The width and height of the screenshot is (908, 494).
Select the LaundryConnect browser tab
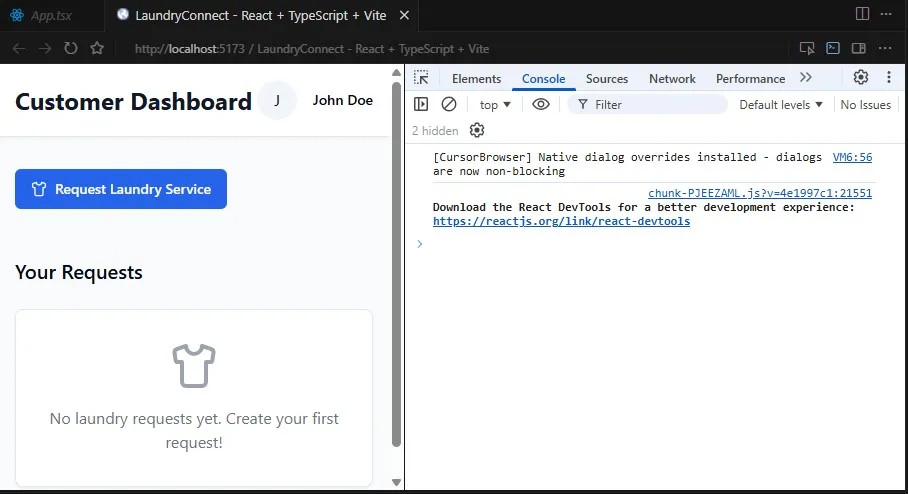tap(260, 16)
